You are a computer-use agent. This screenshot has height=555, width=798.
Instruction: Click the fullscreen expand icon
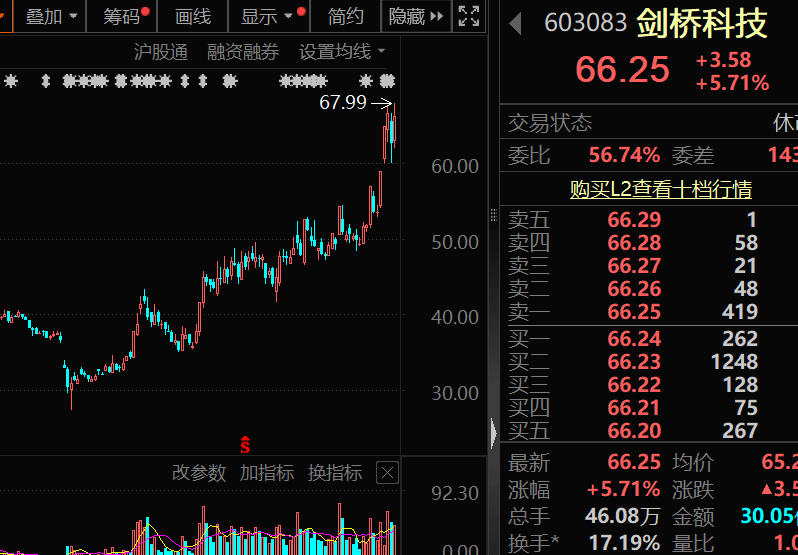coord(468,16)
